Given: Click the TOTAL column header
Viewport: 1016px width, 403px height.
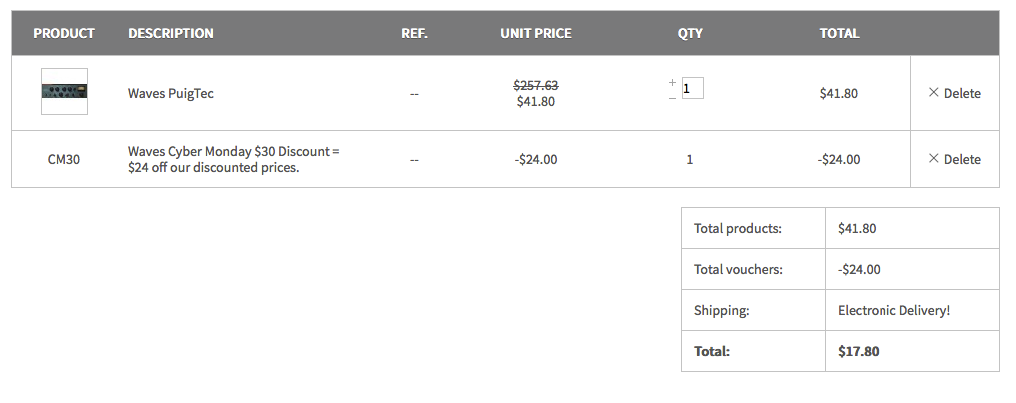Looking at the screenshot, I should coord(839,33).
